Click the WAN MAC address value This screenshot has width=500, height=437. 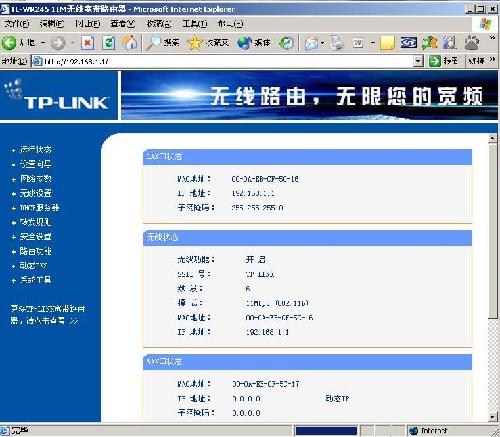click(266, 384)
